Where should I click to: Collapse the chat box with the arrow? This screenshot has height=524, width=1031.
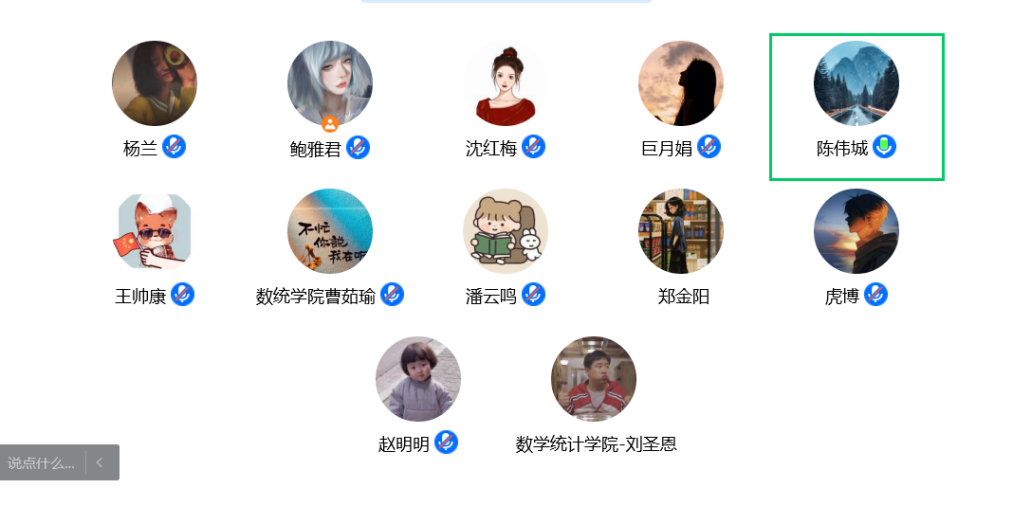[x=99, y=462]
